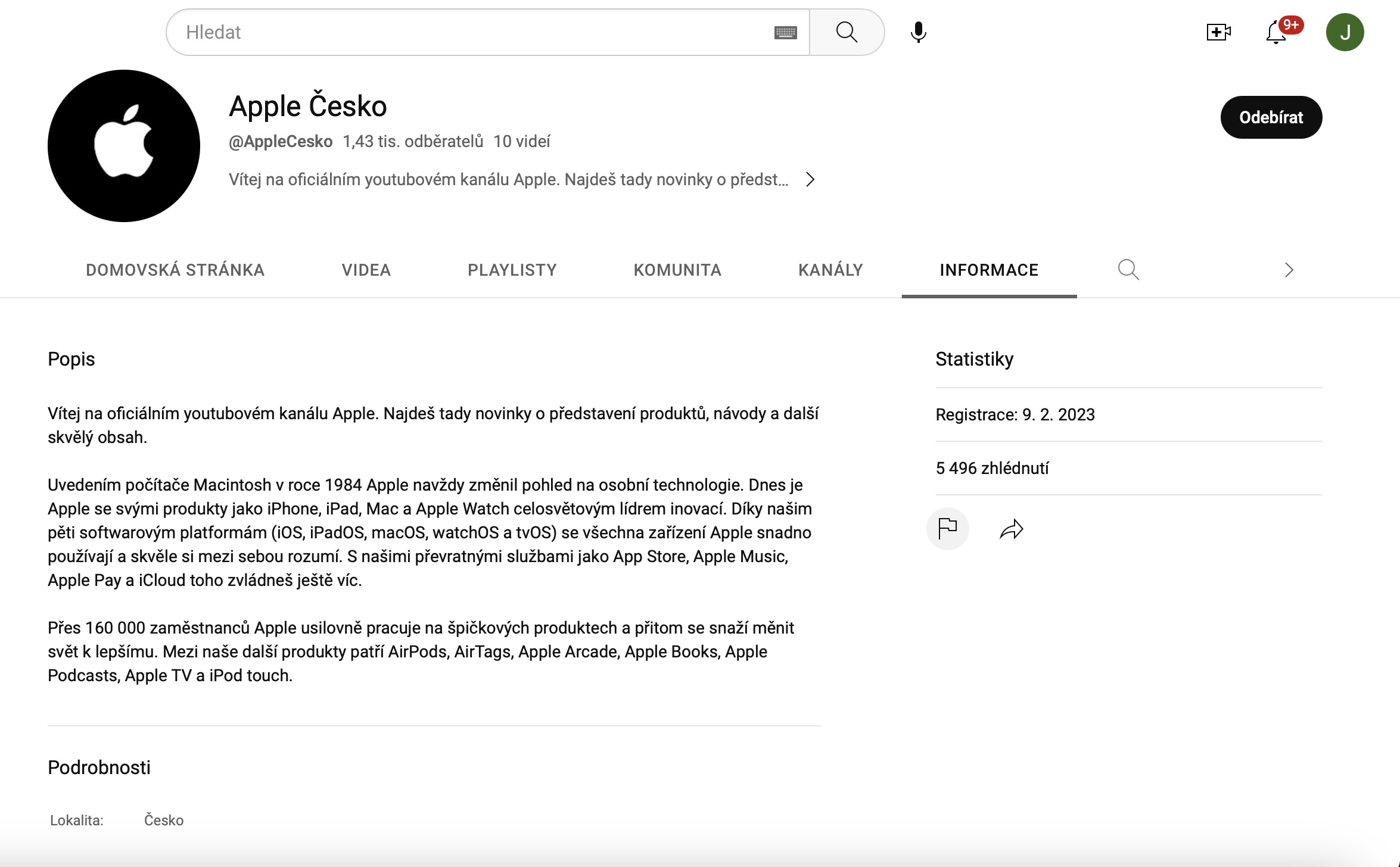Search within channel magnifier icon
The image size is (1400, 867).
tap(1128, 270)
